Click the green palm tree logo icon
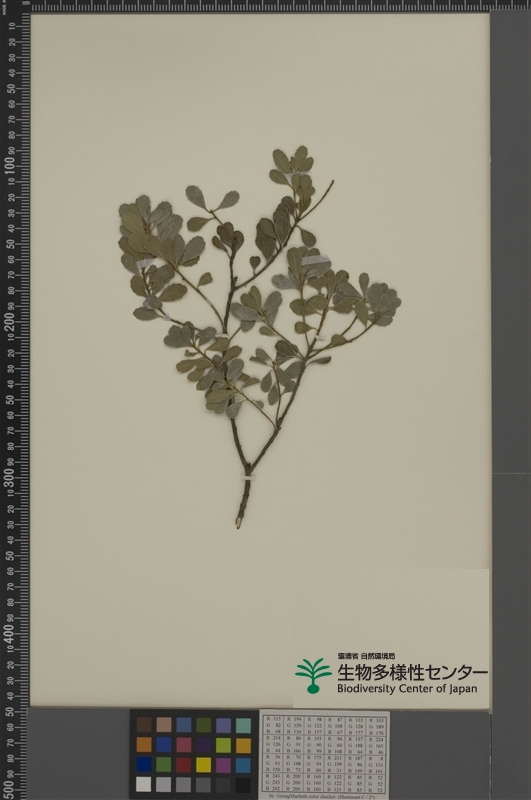 click(313, 675)
